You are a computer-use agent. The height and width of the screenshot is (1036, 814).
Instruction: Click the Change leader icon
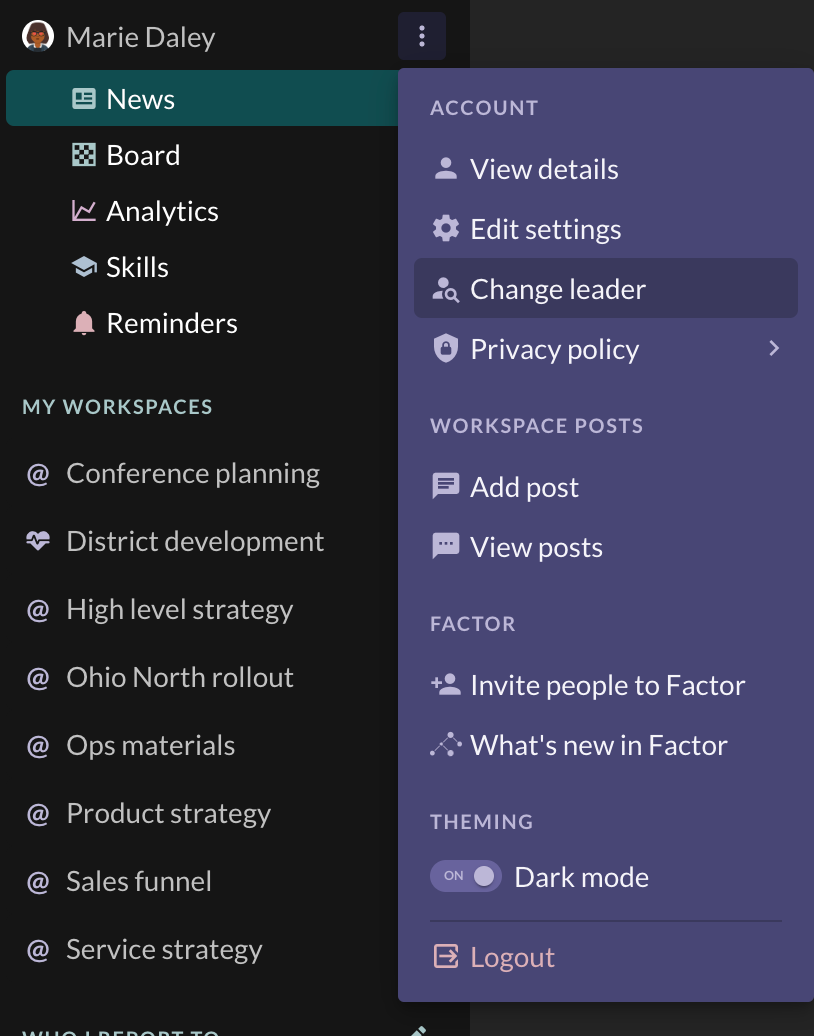pos(445,288)
